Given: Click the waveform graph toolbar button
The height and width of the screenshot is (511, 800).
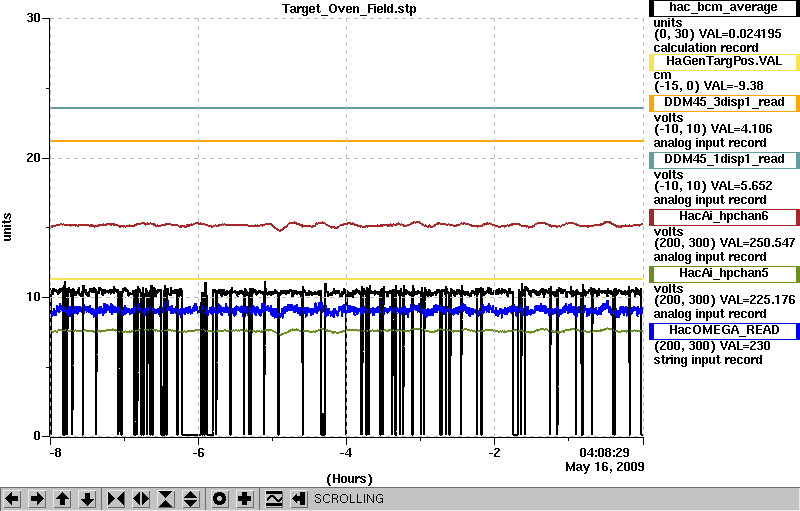Looking at the screenshot, I should 274,499.
